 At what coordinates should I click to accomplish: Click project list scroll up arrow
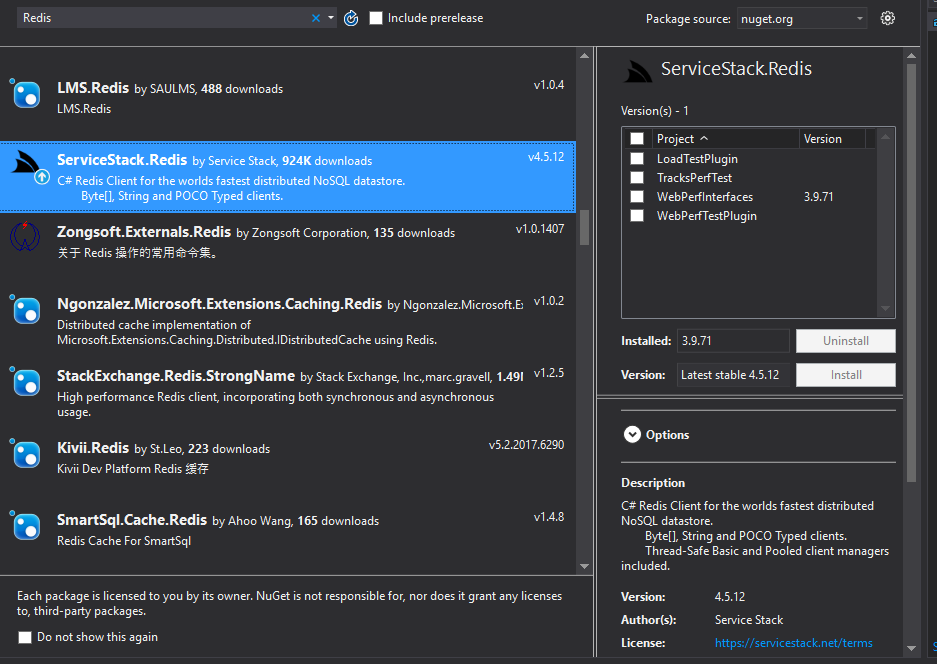[886, 137]
